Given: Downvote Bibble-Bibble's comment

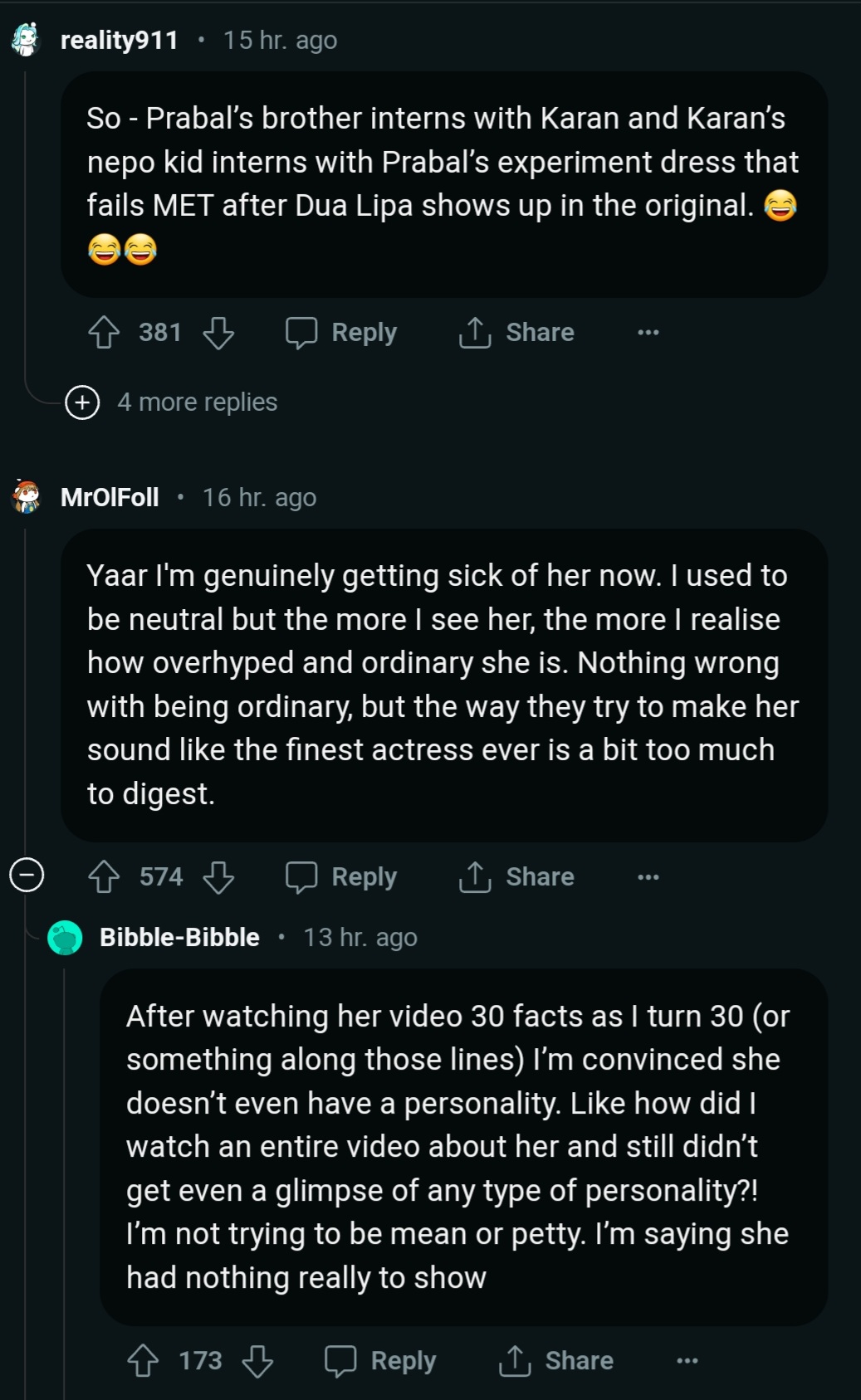Looking at the screenshot, I should tap(257, 1361).
